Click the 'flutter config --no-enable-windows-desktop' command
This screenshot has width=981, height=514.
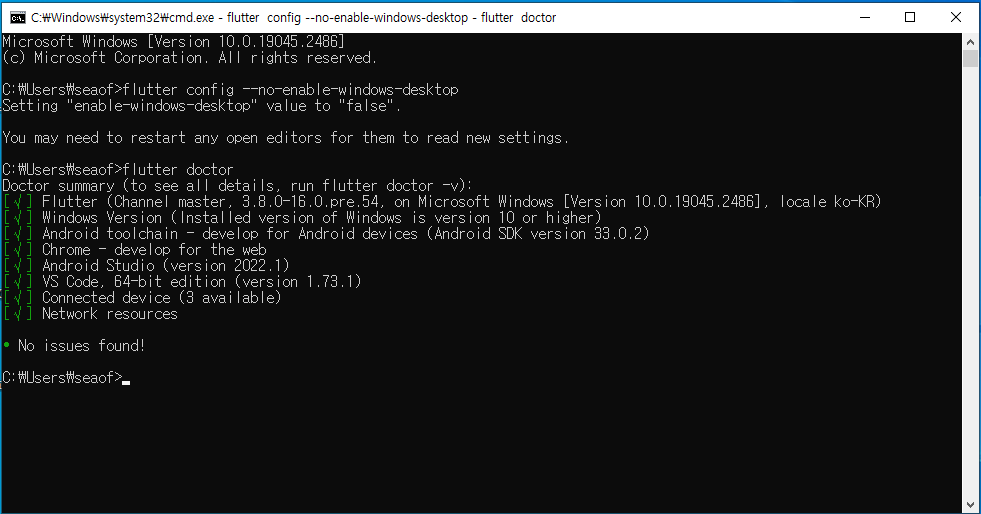[291, 90]
